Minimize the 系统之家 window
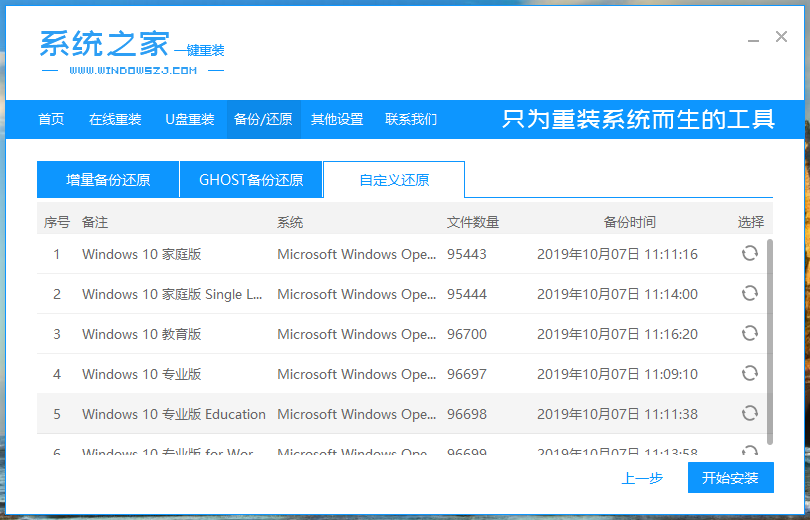 tap(751, 38)
